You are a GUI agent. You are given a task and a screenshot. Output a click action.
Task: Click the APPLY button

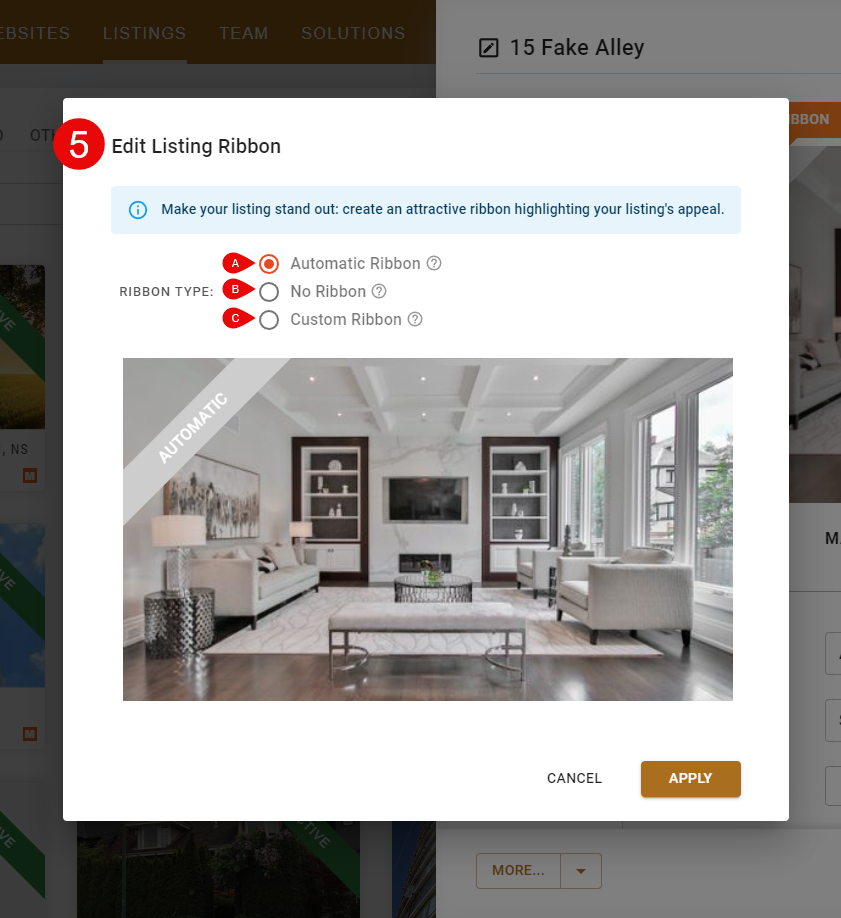691,779
